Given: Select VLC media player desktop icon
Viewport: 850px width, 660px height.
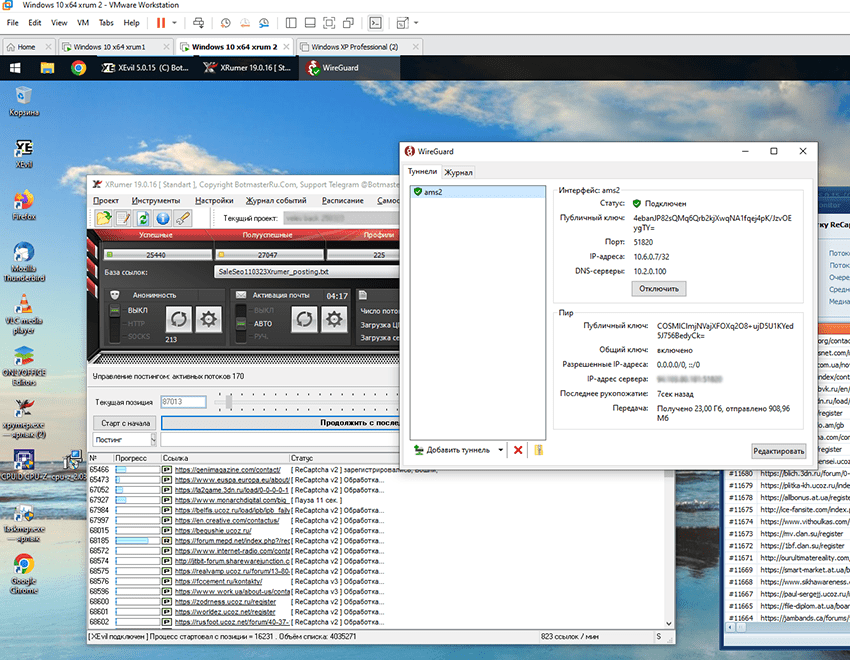Looking at the screenshot, I should (24, 314).
